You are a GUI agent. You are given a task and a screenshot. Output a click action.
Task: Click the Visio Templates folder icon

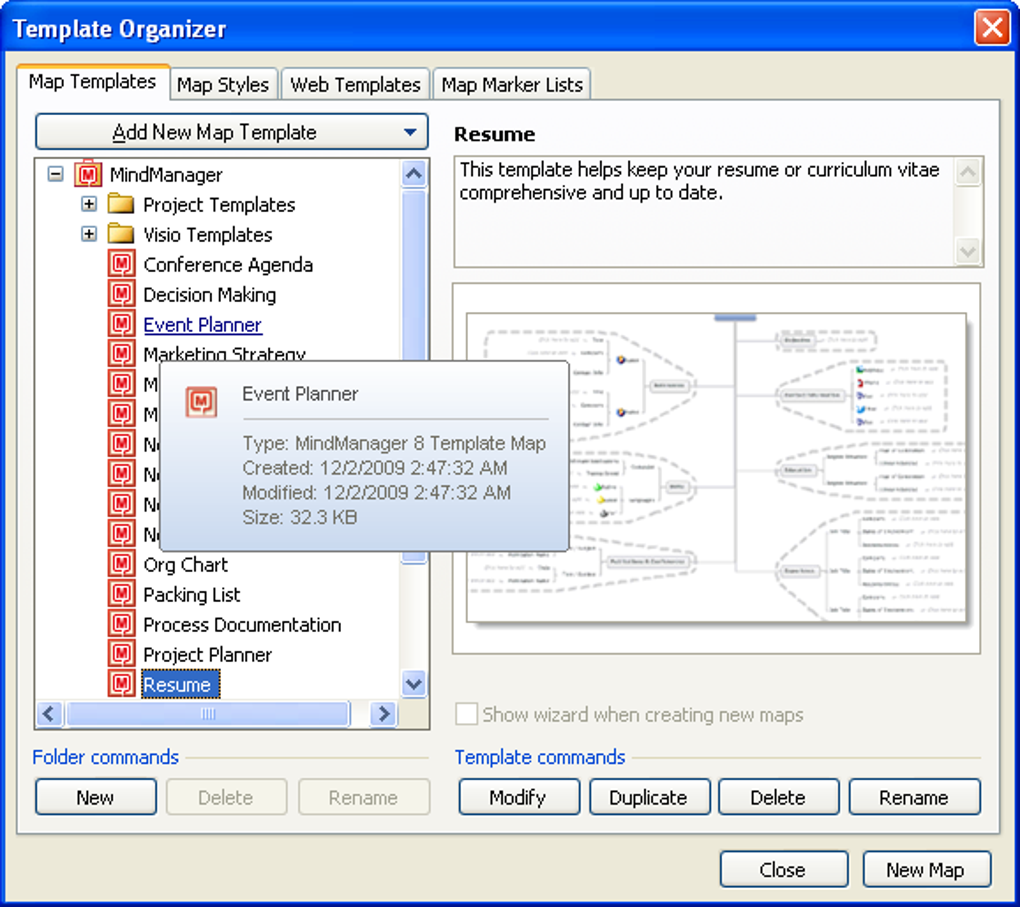click(x=121, y=234)
